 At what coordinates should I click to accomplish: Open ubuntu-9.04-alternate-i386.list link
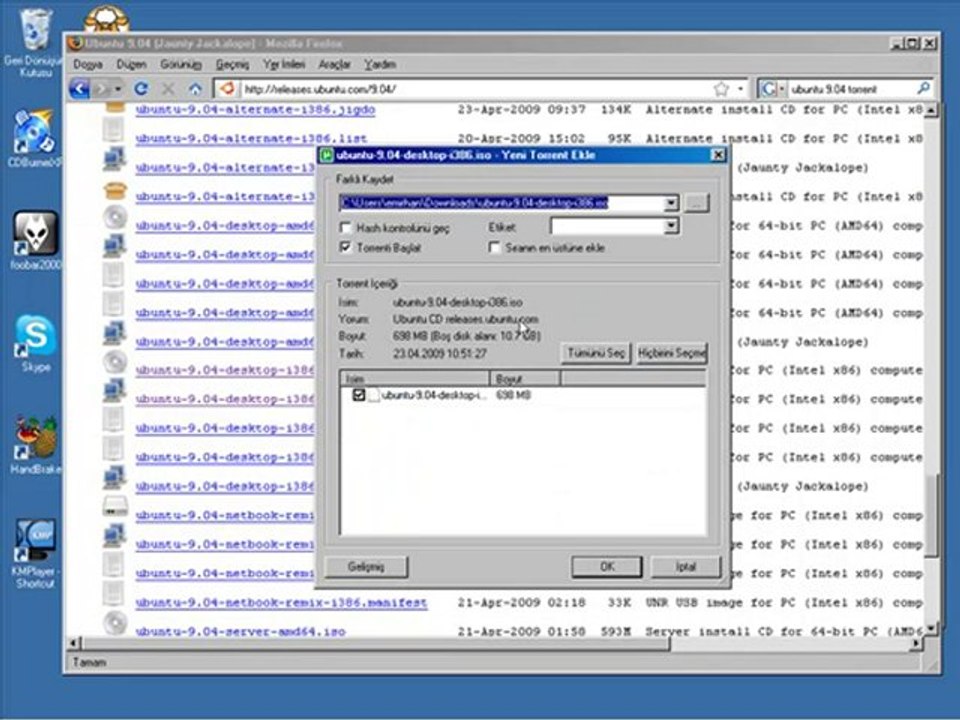click(x=252, y=138)
